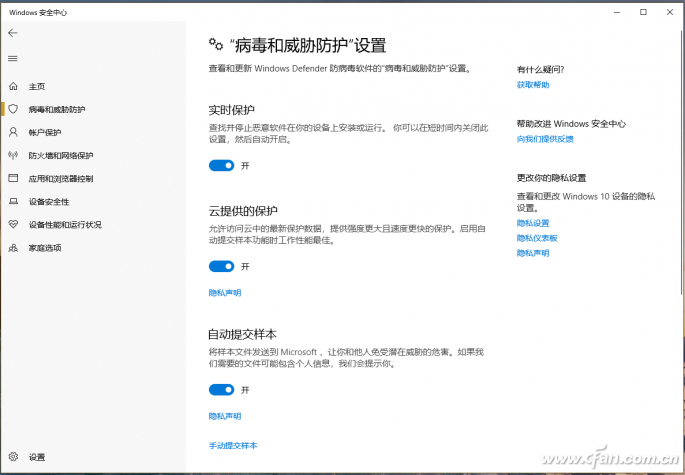Image resolution: width=685 pixels, height=475 pixels.
Task: Click the 向我们提供反馈 link
Action: (x=545, y=139)
